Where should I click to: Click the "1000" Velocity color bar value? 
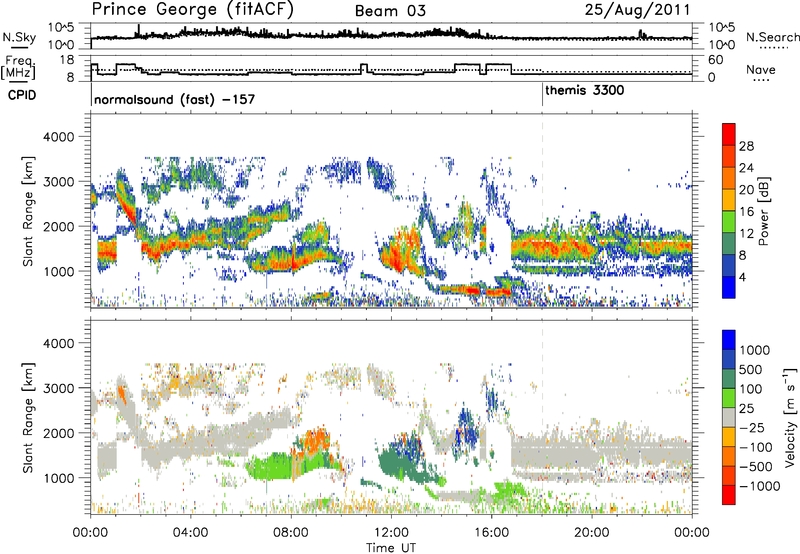pyautogui.click(x=755, y=350)
